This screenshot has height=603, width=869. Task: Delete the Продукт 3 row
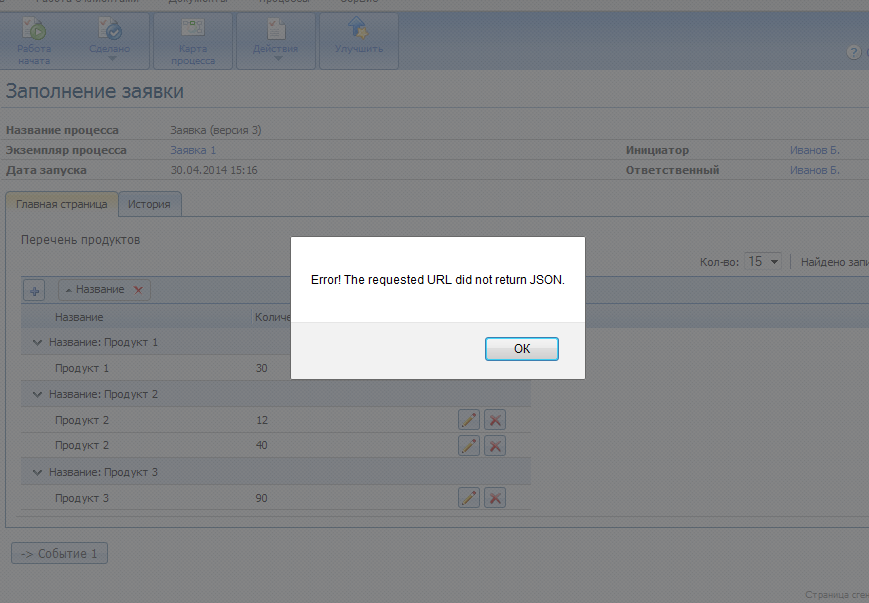(494, 498)
